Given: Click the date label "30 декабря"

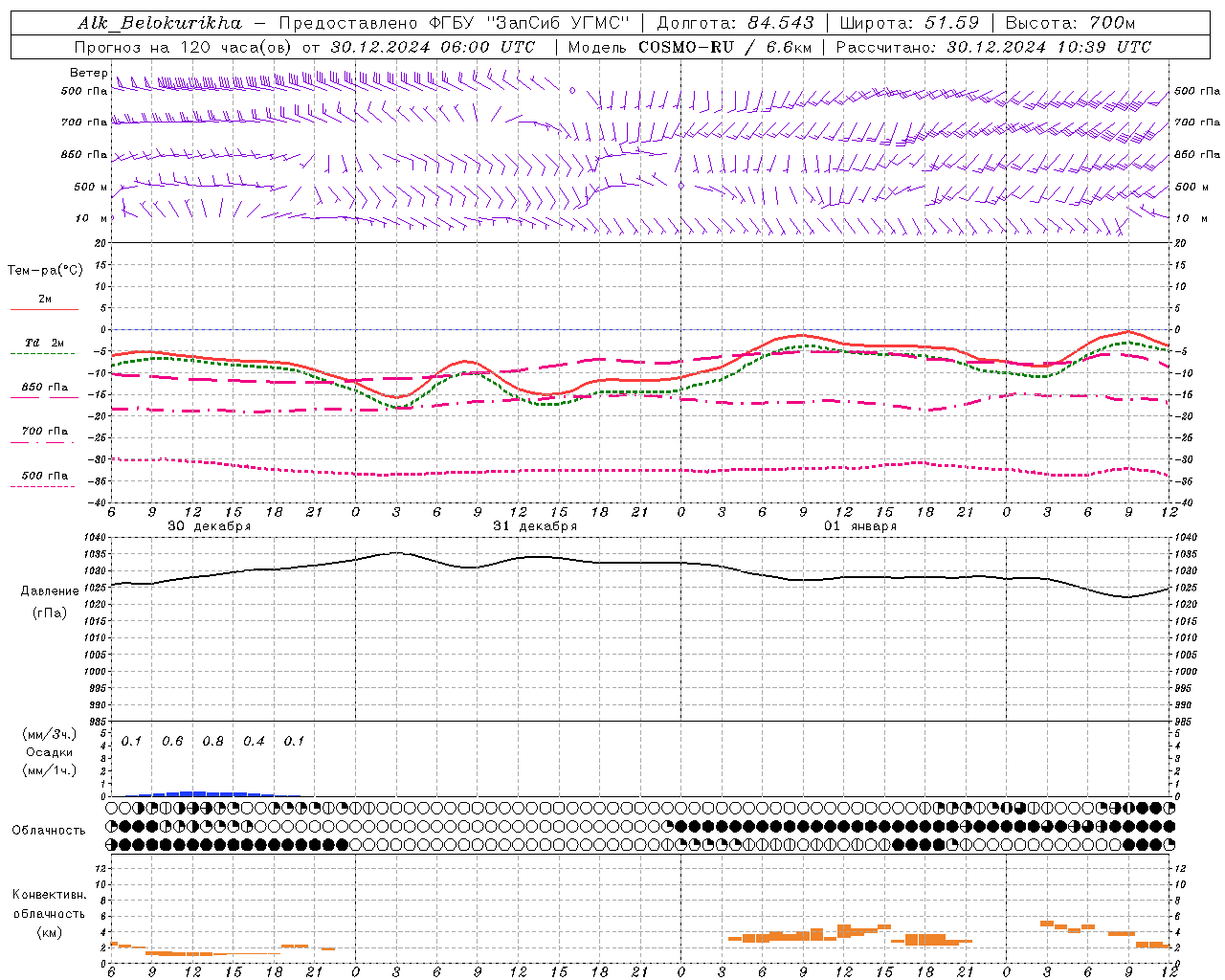Looking at the screenshot, I should (x=209, y=526).
